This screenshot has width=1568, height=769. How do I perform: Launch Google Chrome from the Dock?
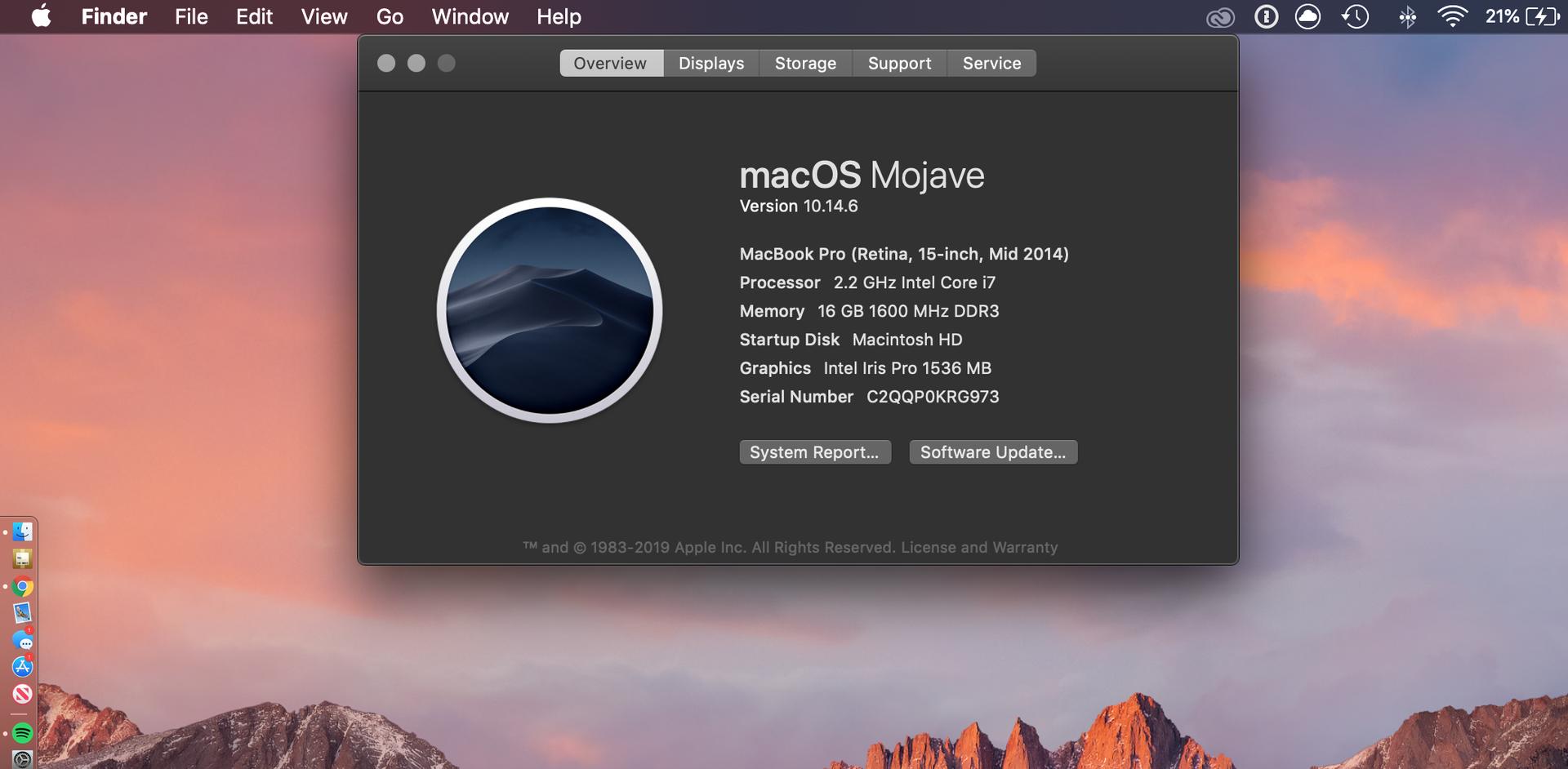pyautogui.click(x=22, y=586)
